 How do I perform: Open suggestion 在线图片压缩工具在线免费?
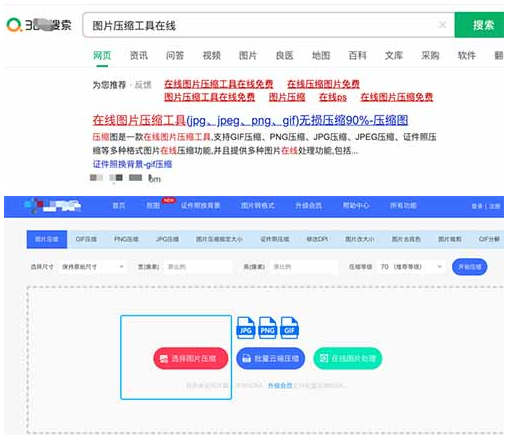(219, 84)
